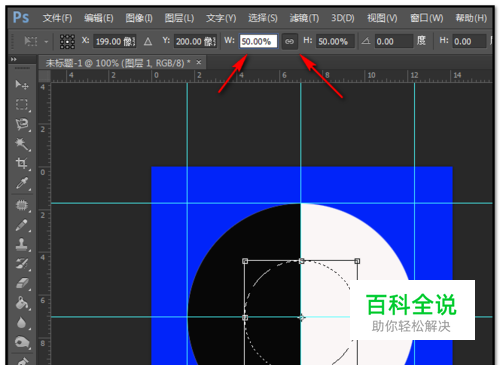Open the 图层(L) menu

179,18
